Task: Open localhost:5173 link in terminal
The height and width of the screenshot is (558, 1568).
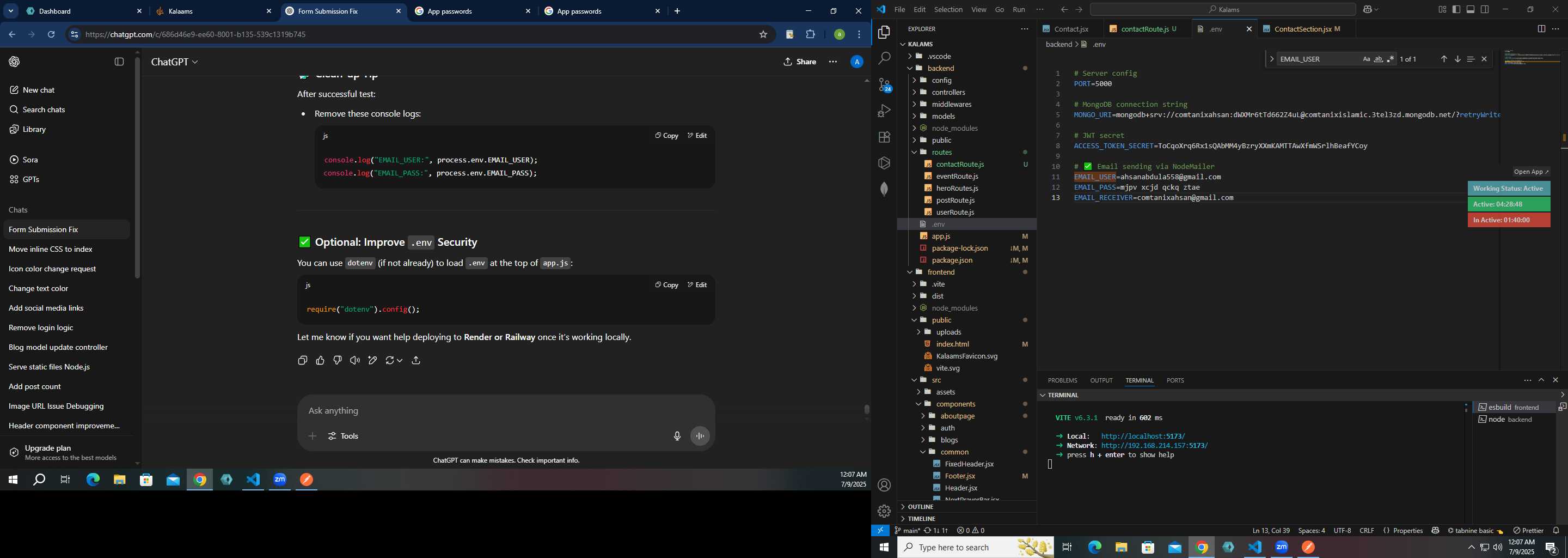Action: tap(1143, 436)
